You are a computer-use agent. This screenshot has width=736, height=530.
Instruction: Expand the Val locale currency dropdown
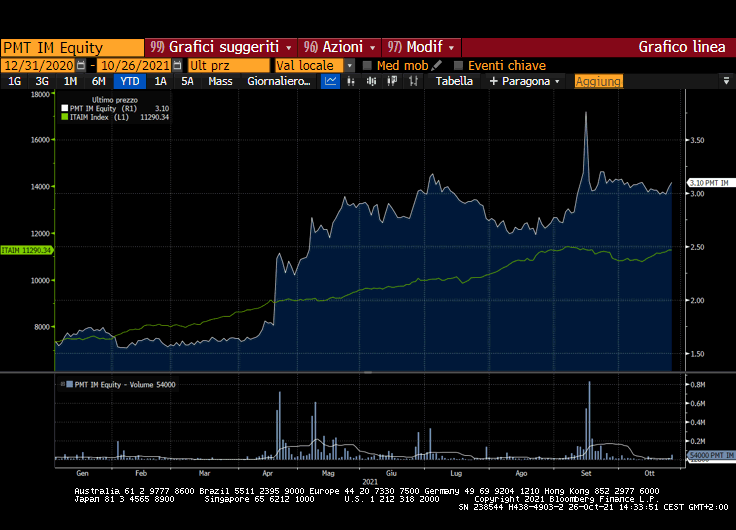click(350, 65)
